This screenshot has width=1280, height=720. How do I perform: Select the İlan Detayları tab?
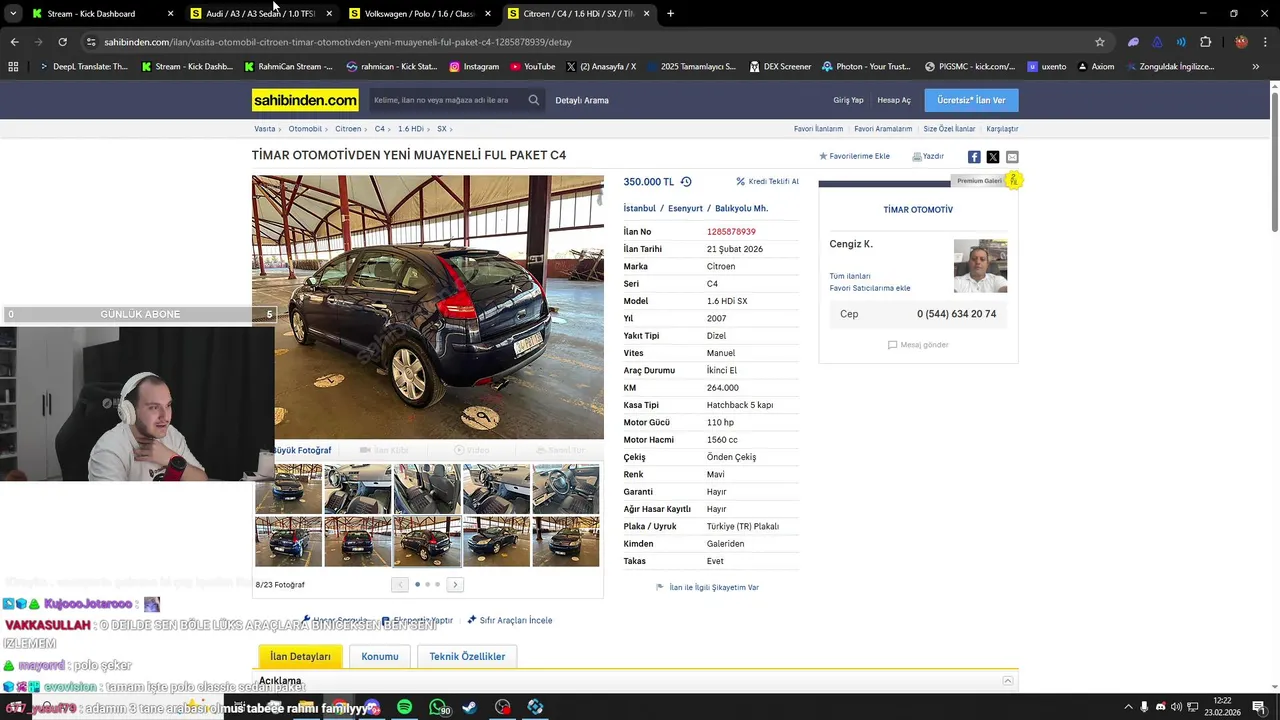point(300,657)
